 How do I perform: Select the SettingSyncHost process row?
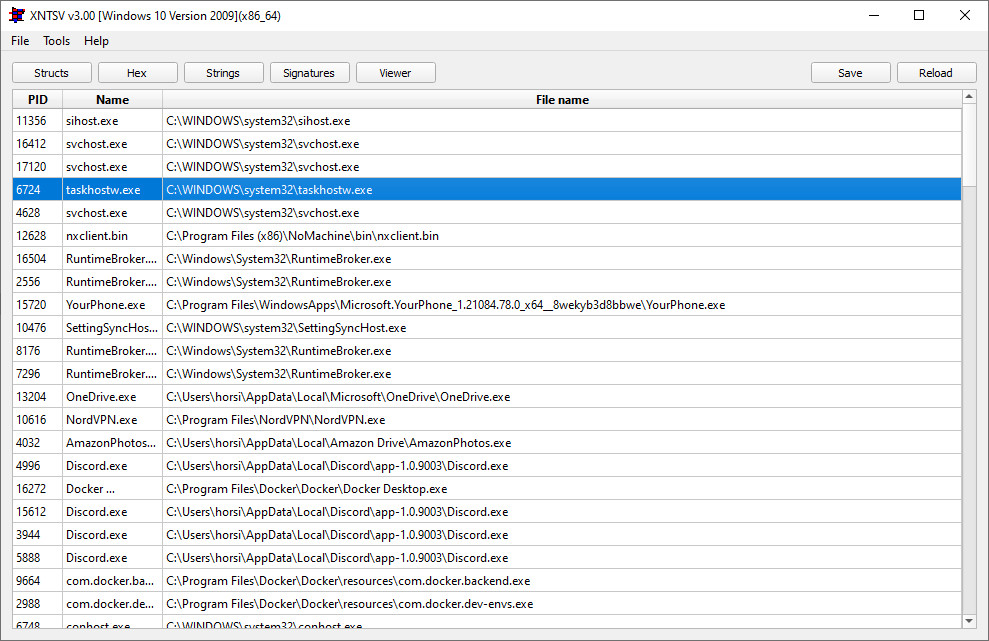[x=487, y=328]
